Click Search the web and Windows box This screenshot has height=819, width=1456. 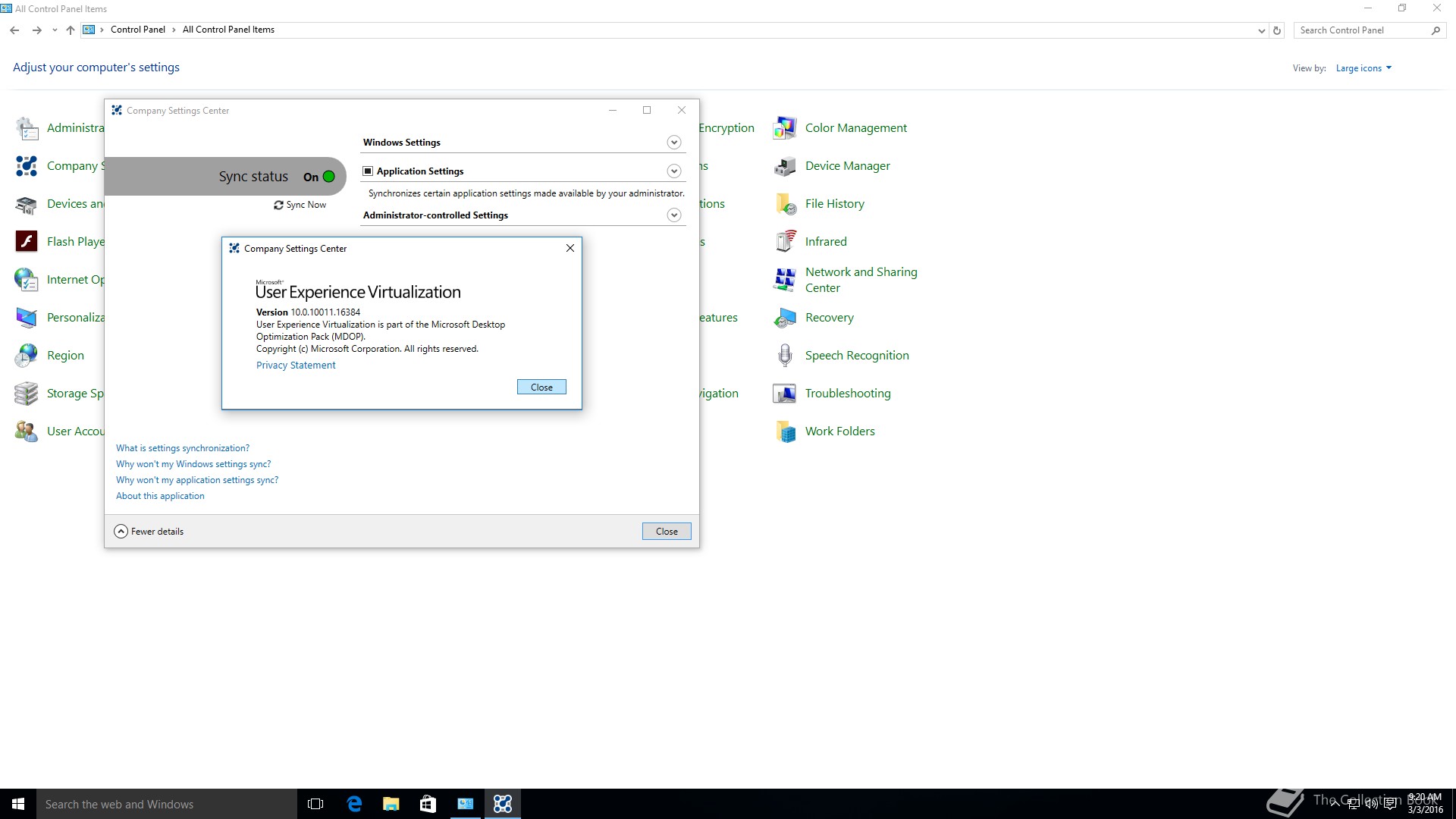click(167, 804)
